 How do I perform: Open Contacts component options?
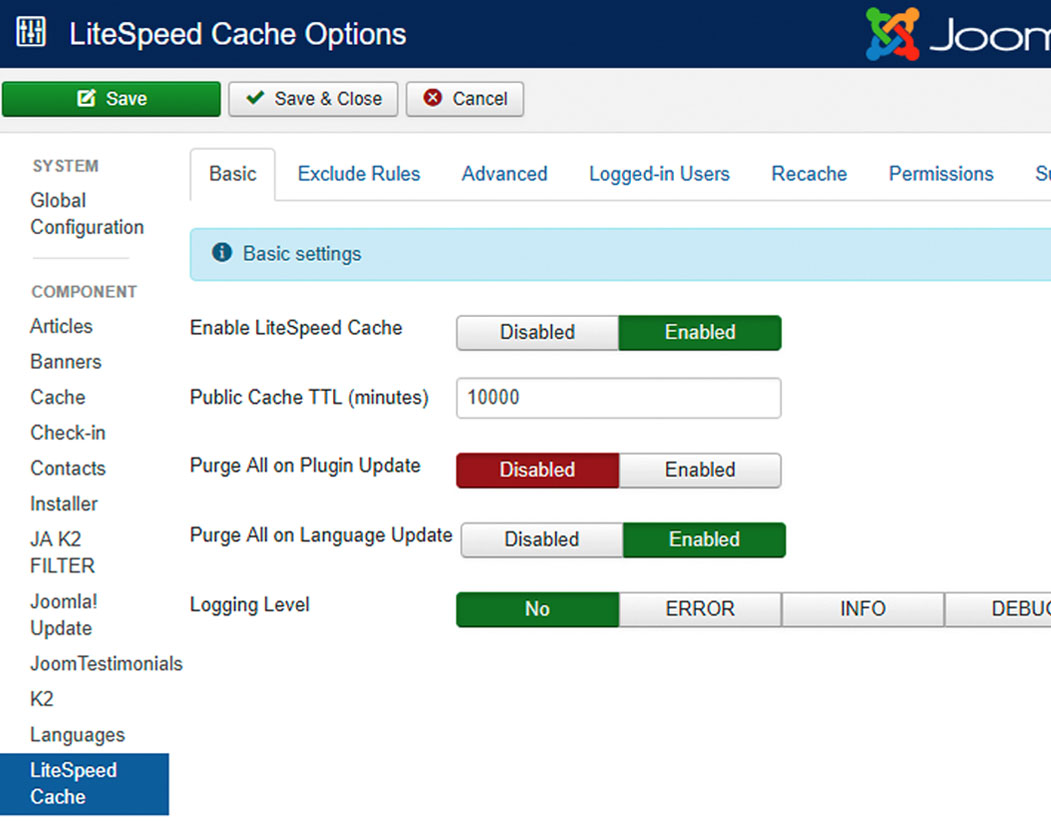(68, 468)
